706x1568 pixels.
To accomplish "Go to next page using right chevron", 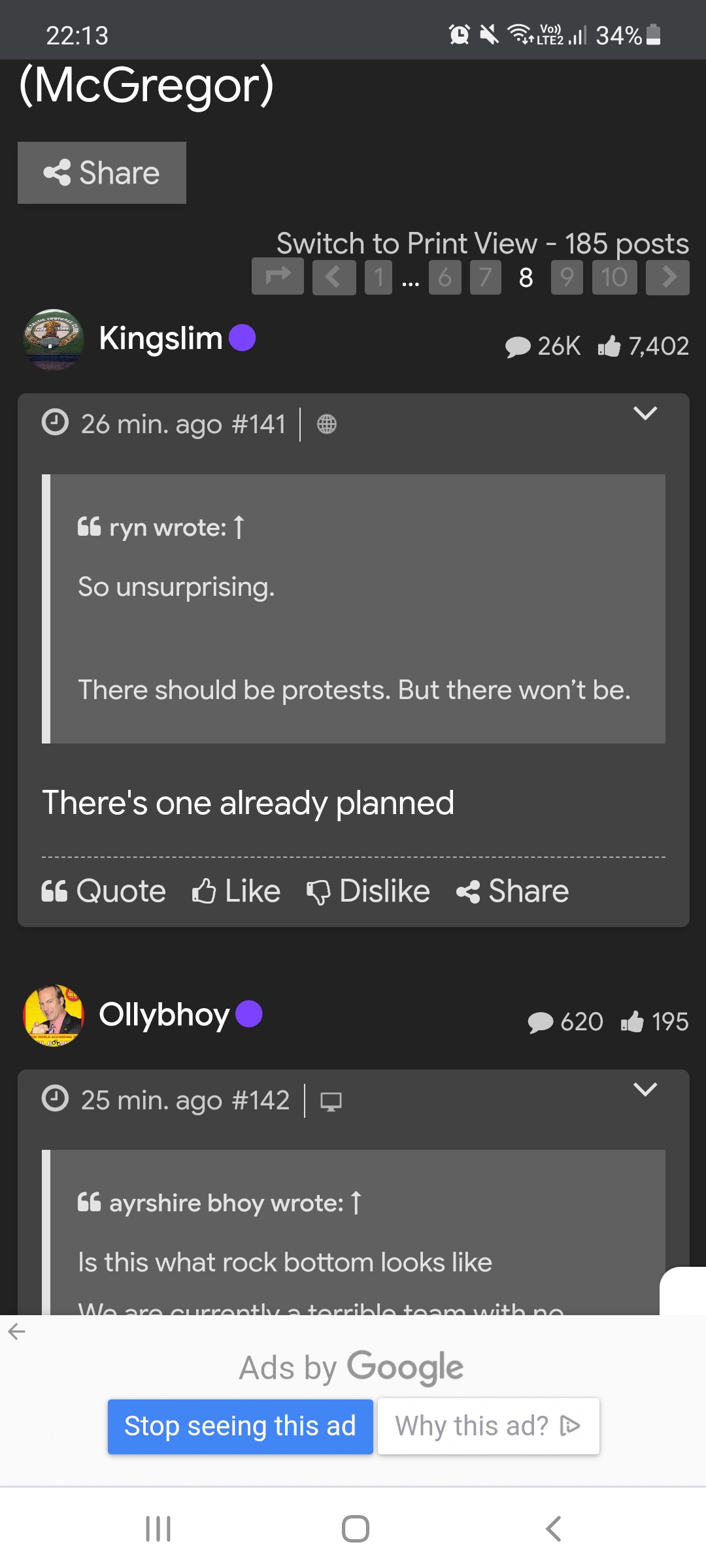I will click(x=667, y=277).
